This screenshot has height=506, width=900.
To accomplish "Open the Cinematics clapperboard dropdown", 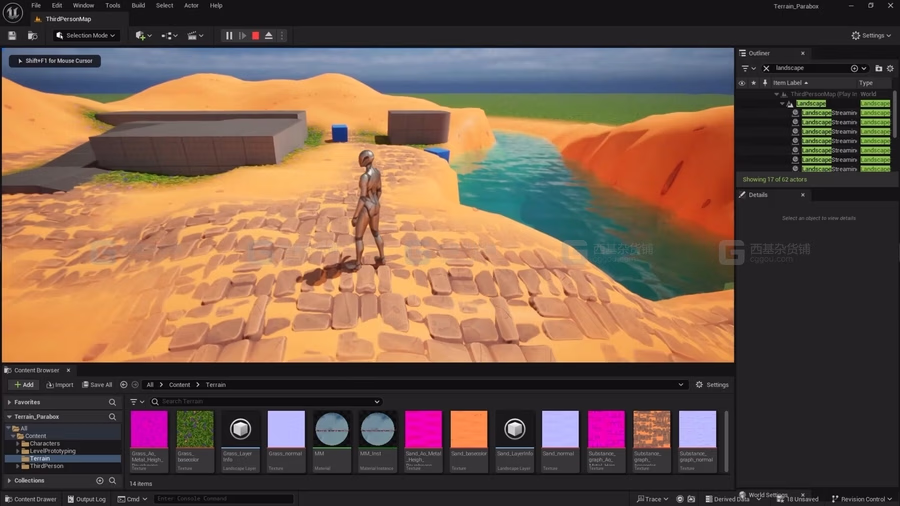I will (x=195, y=36).
